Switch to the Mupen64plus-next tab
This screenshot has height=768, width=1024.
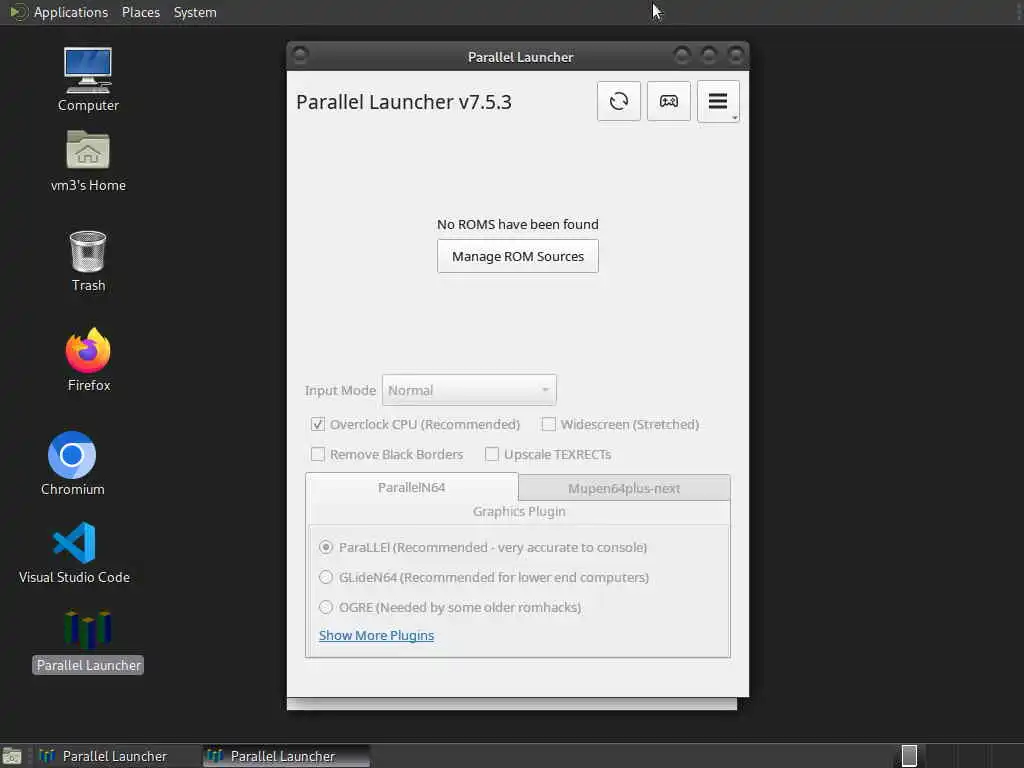click(624, 488)
